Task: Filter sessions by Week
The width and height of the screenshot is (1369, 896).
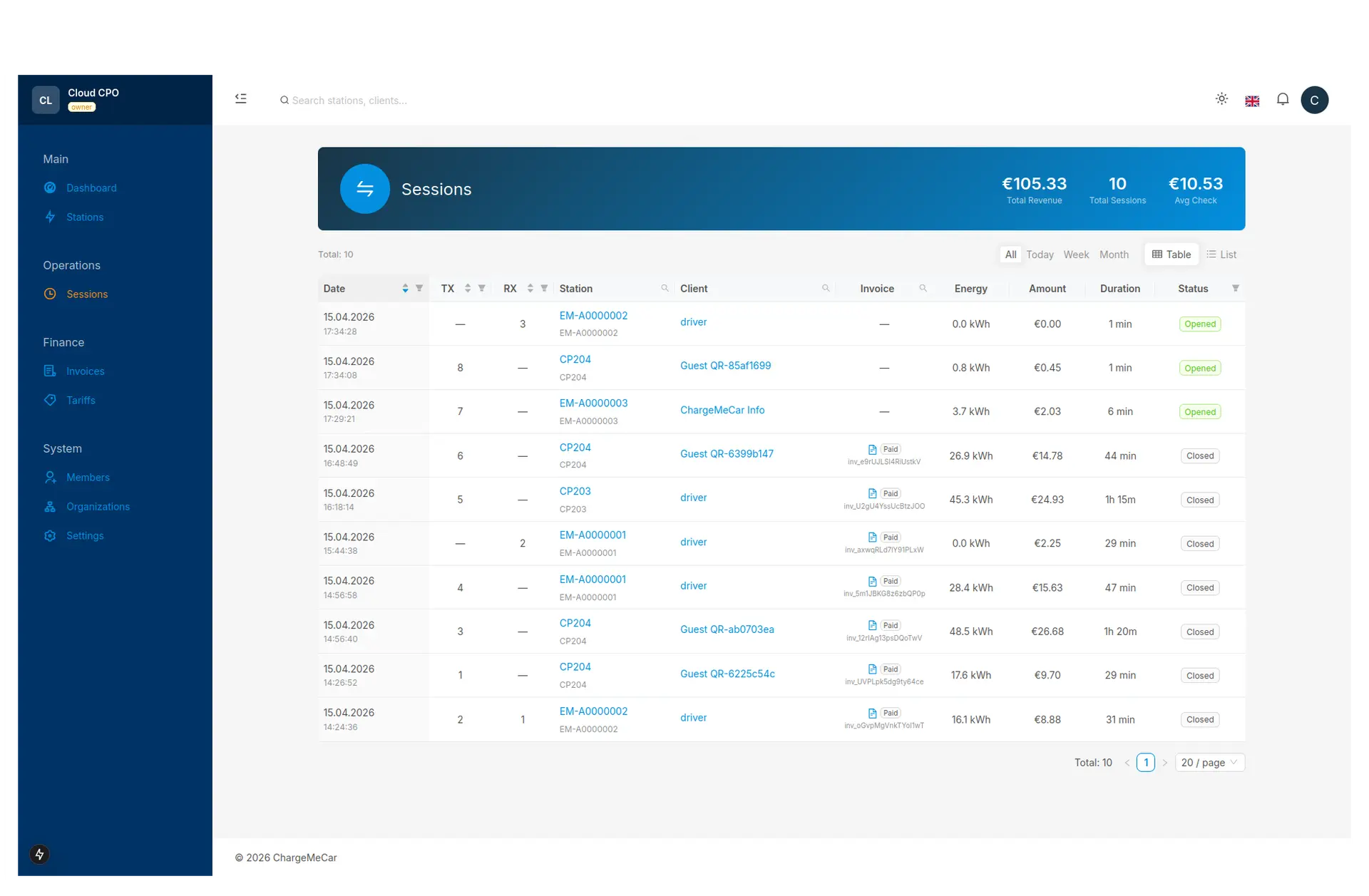Action: tap(1076, 254)
